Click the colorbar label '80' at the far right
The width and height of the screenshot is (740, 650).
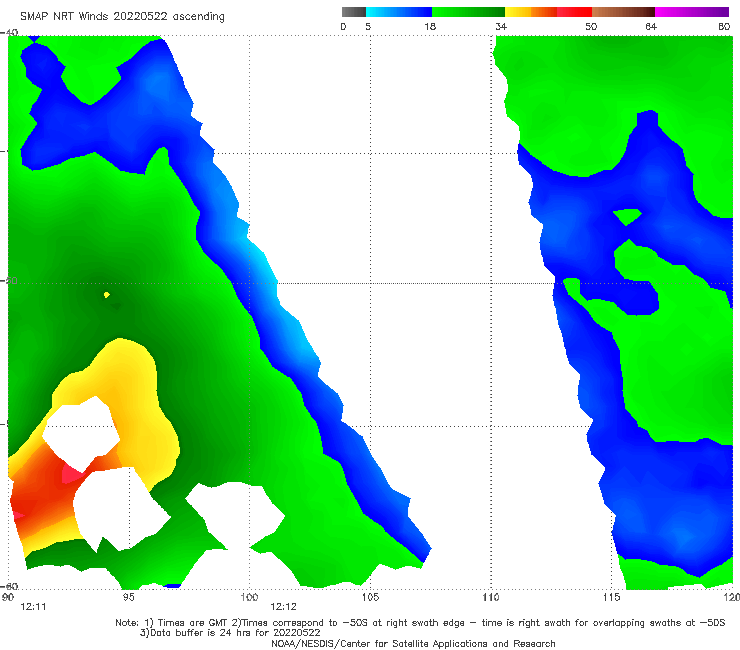point(724,26)
